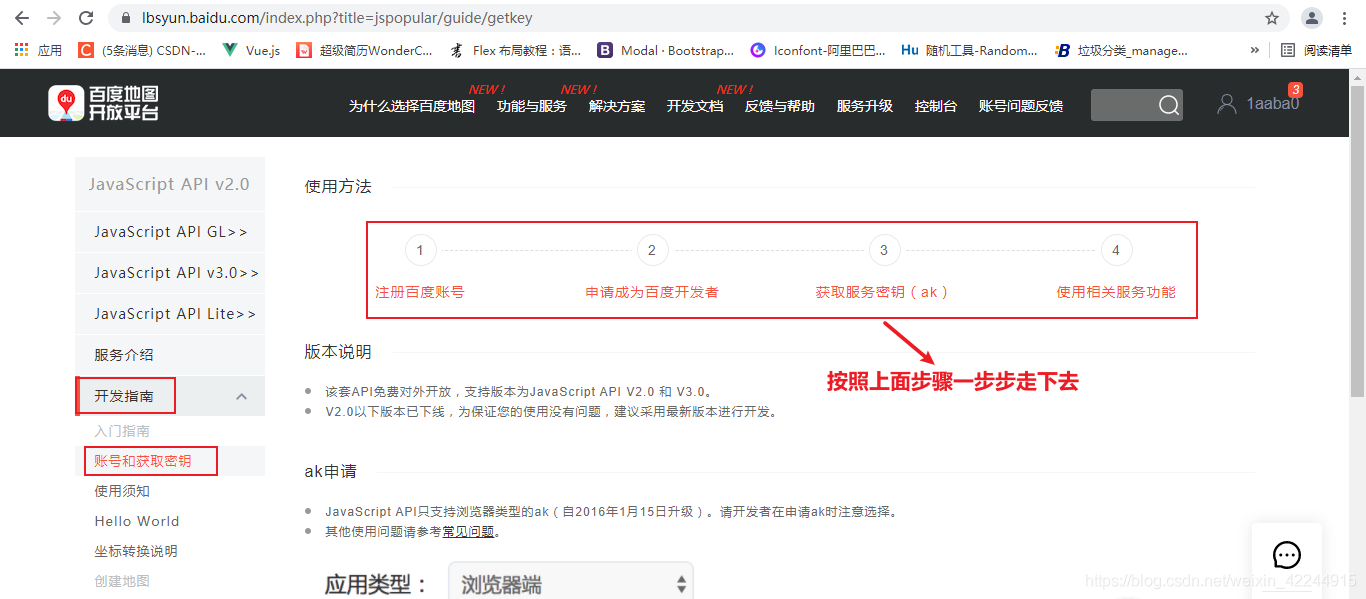1366x599 pixels.
Task: Reload the page with the refresh icon
Action: [87, 17]
